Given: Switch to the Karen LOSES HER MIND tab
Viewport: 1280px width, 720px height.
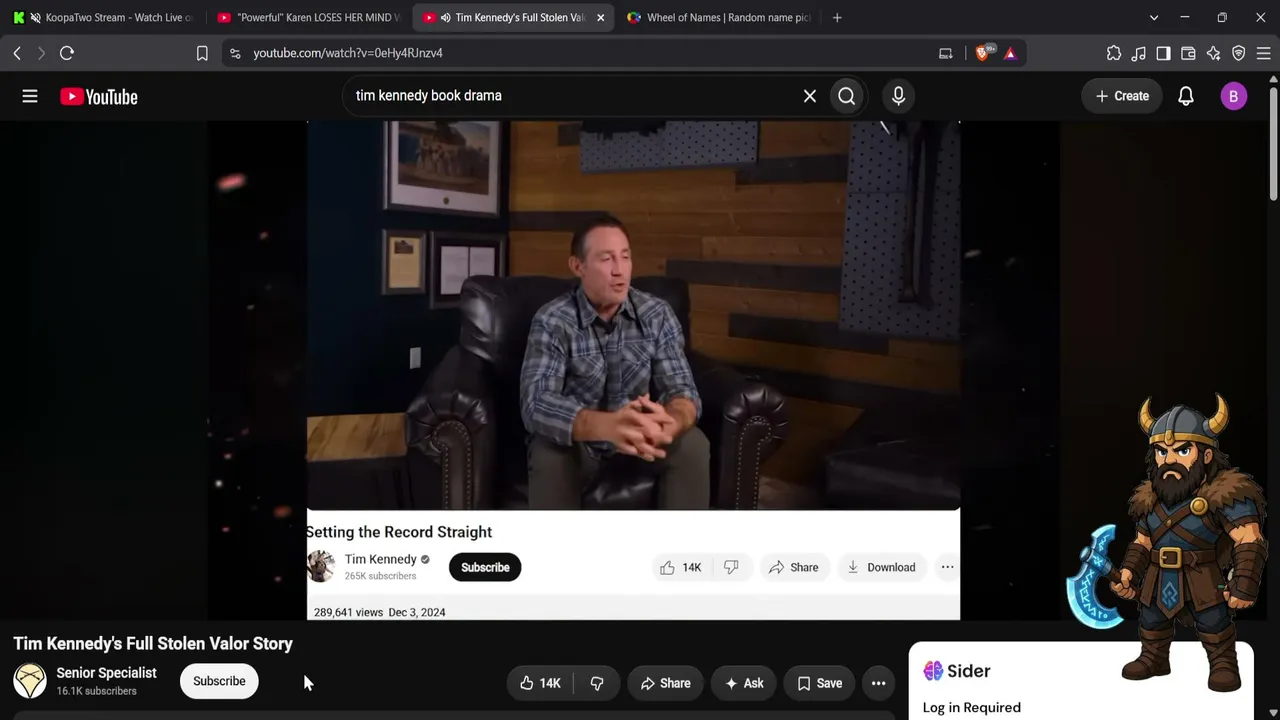Looking at the screenshot, I should pos(308,17).
